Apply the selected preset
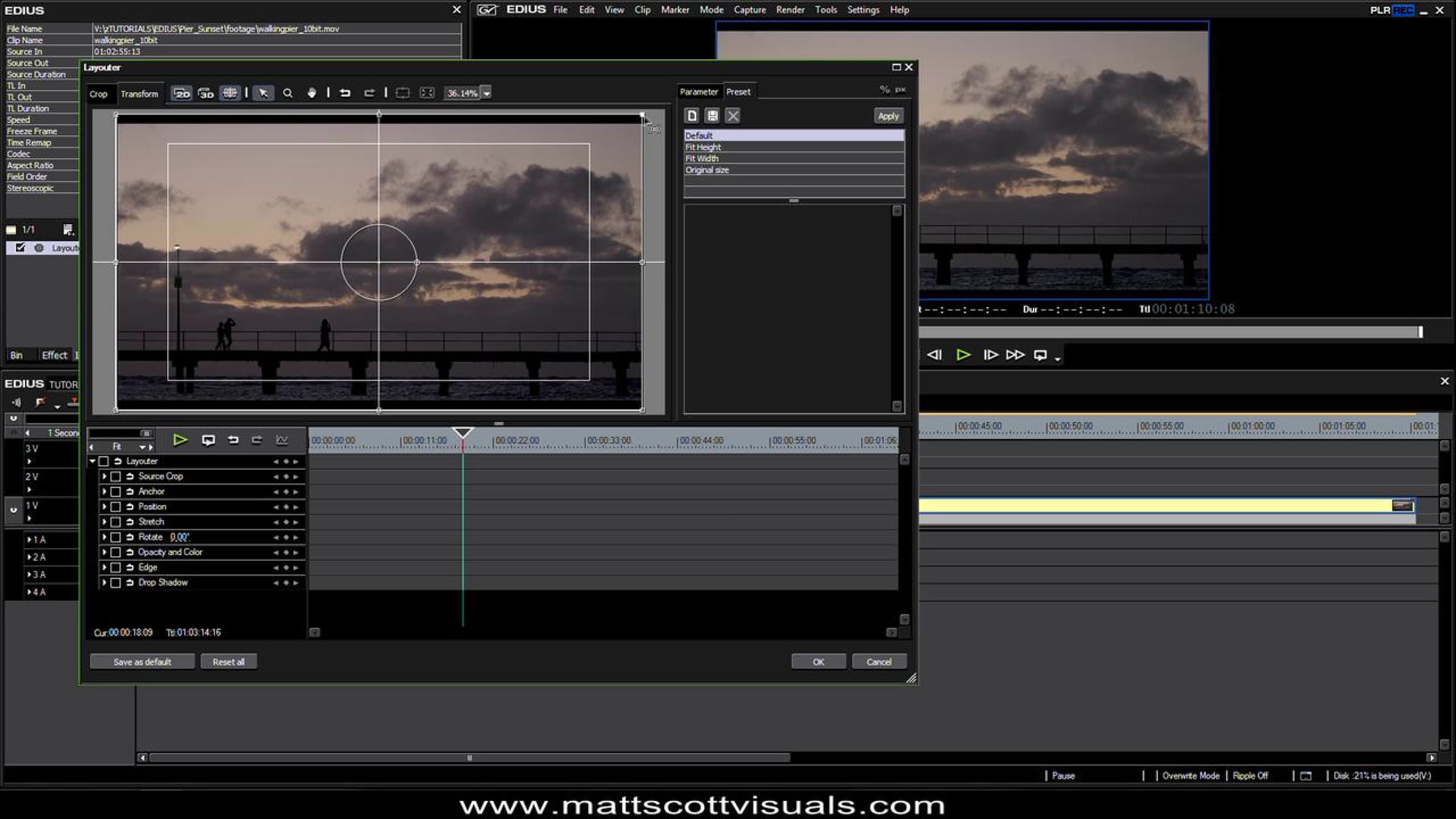 tap(888, 116)
